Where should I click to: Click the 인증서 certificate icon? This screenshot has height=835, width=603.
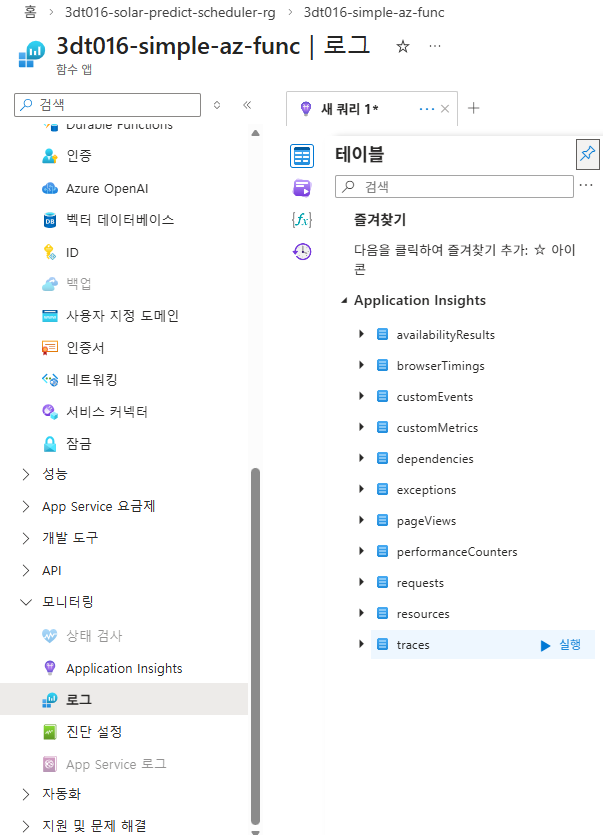50,348
